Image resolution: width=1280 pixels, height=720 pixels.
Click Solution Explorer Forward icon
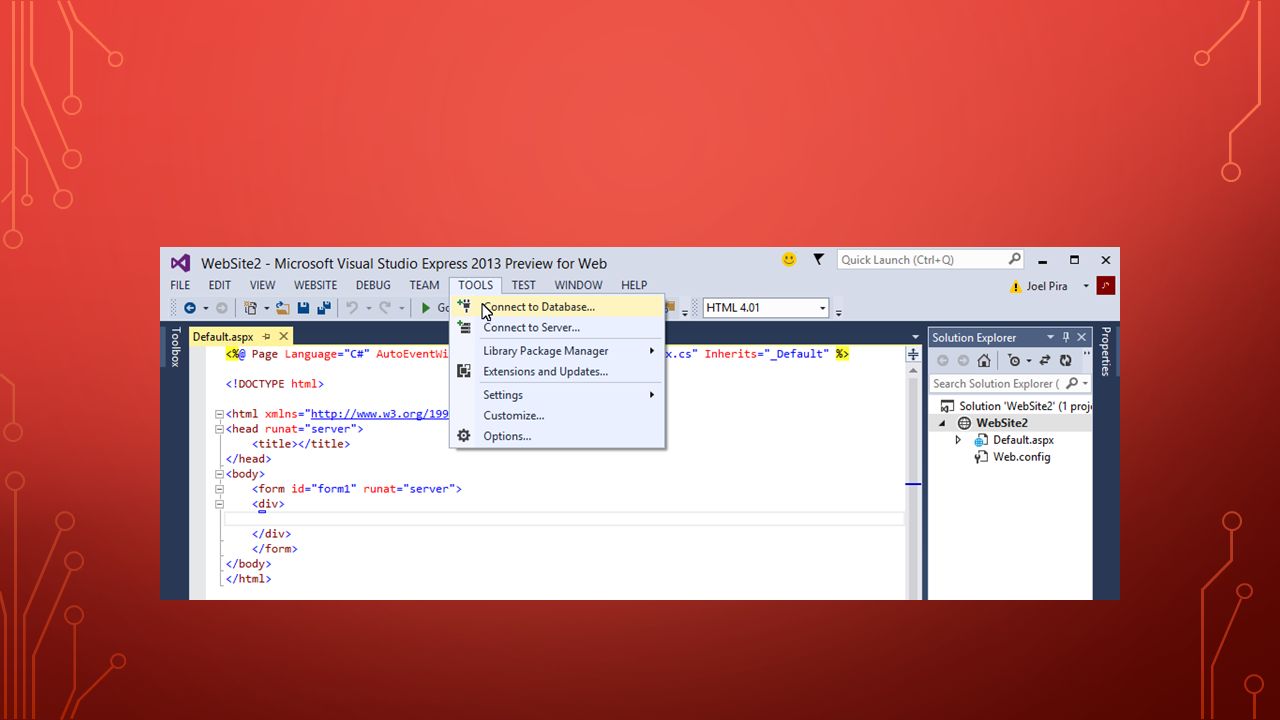pyautogui.click(x=963, y=361)
